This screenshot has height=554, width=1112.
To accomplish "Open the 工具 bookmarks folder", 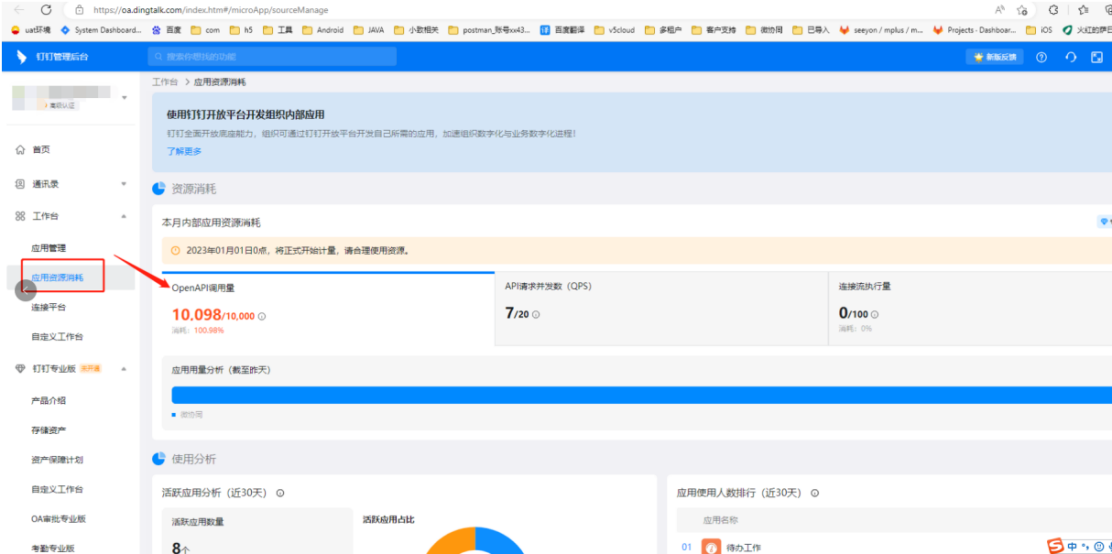I will coord(277,30).
